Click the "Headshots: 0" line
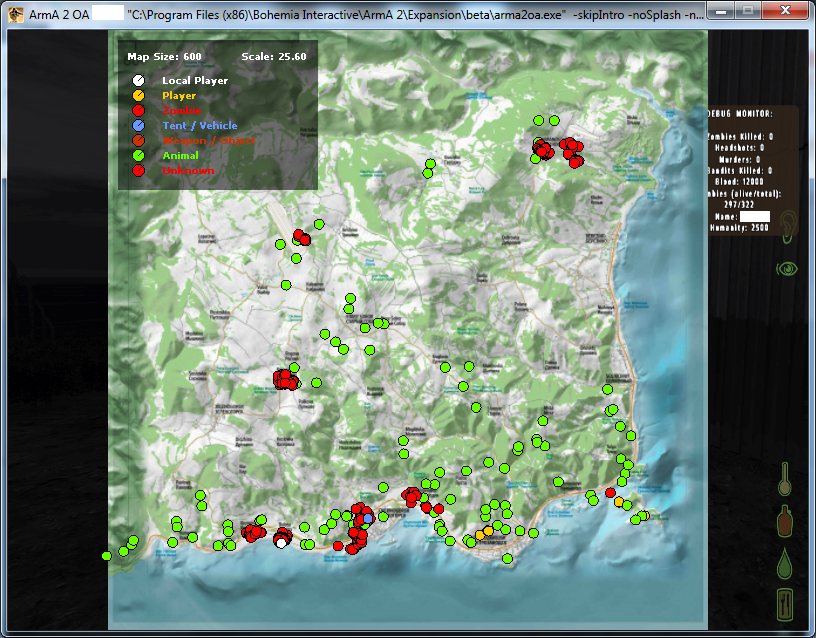 740,148
